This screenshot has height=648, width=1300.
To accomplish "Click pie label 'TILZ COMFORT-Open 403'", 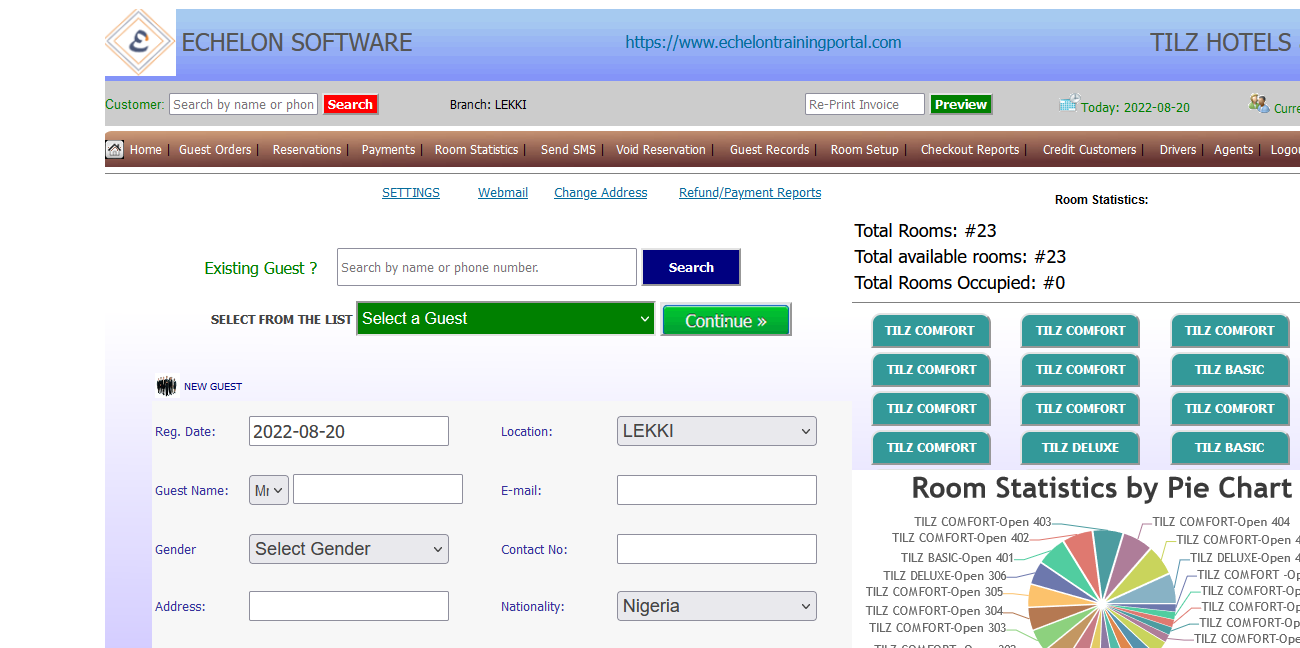I will [x=983, y=521].
